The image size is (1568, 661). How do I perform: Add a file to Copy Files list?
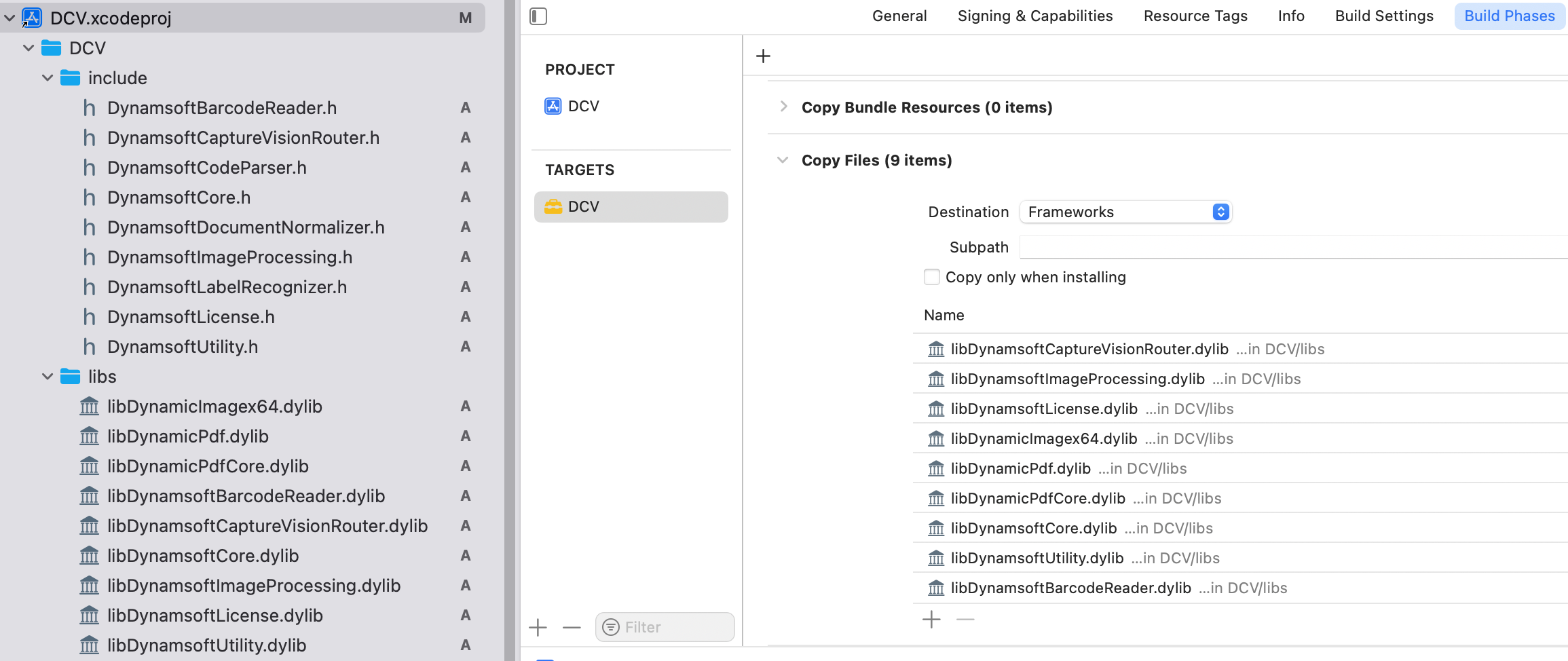(931, 620)
